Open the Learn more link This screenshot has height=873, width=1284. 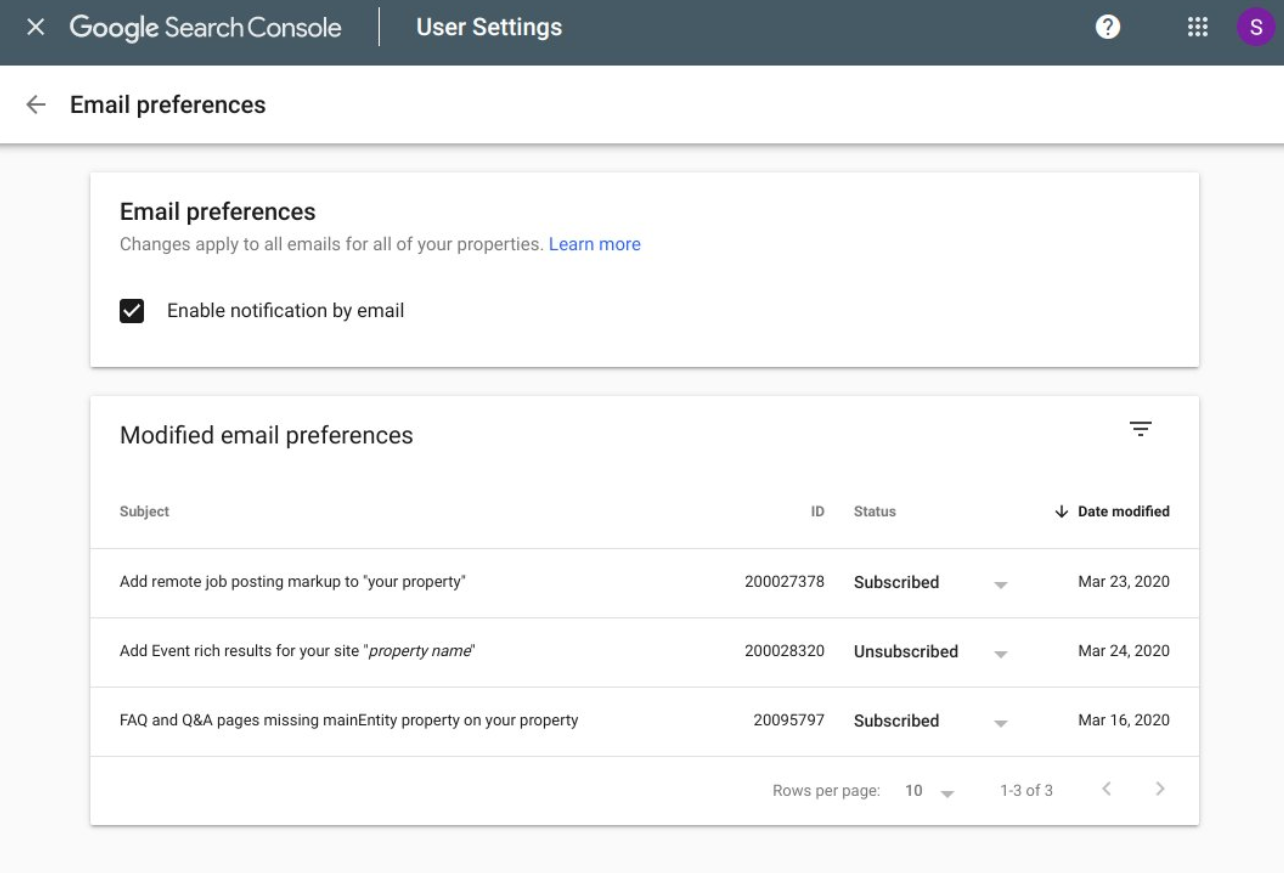[x=594, y=244]
